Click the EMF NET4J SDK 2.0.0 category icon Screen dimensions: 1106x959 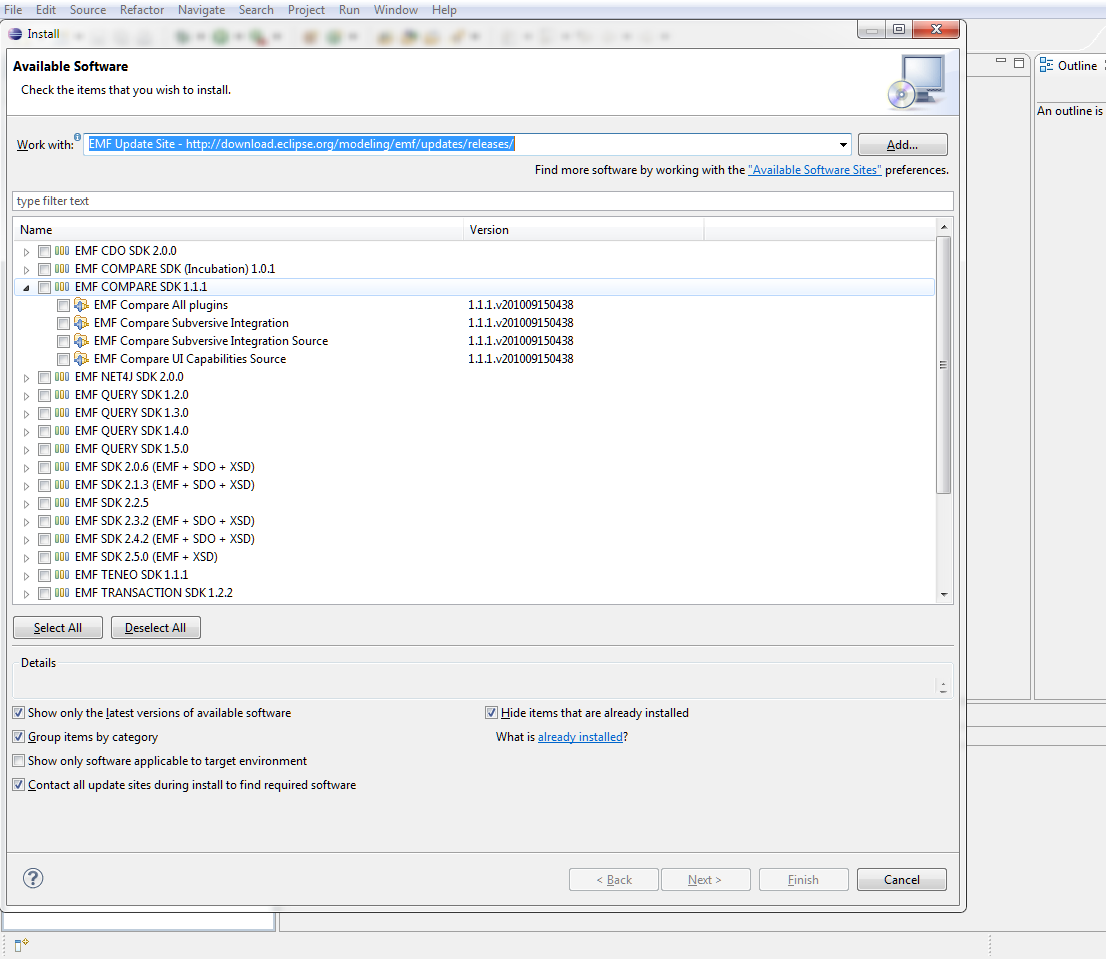tap(62, 377)
